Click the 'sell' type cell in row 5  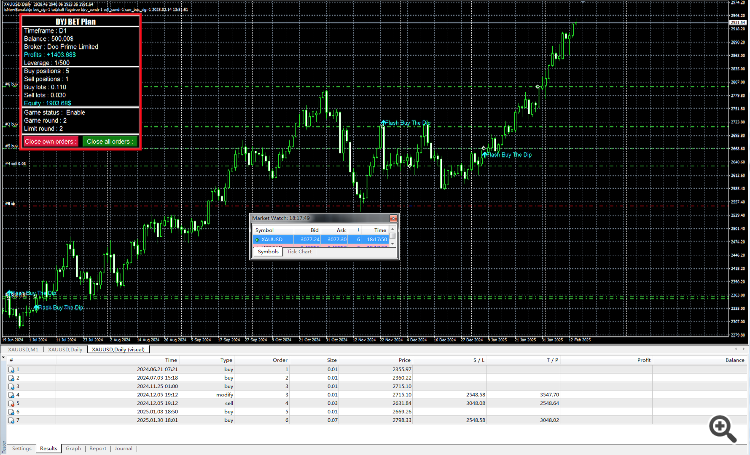point(229,403)
